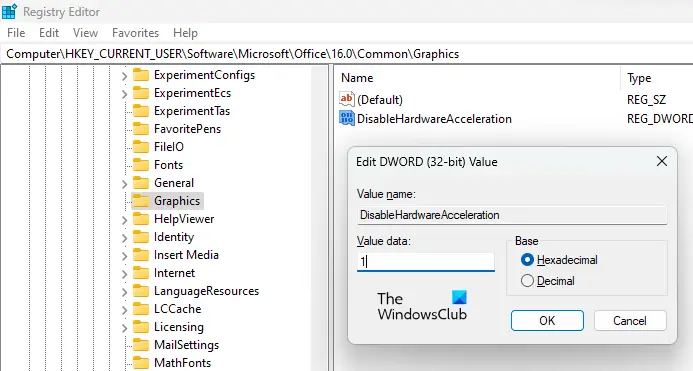Click the Identity folder icon
Viewport: 693px width, 371px height.
[141, 237]
